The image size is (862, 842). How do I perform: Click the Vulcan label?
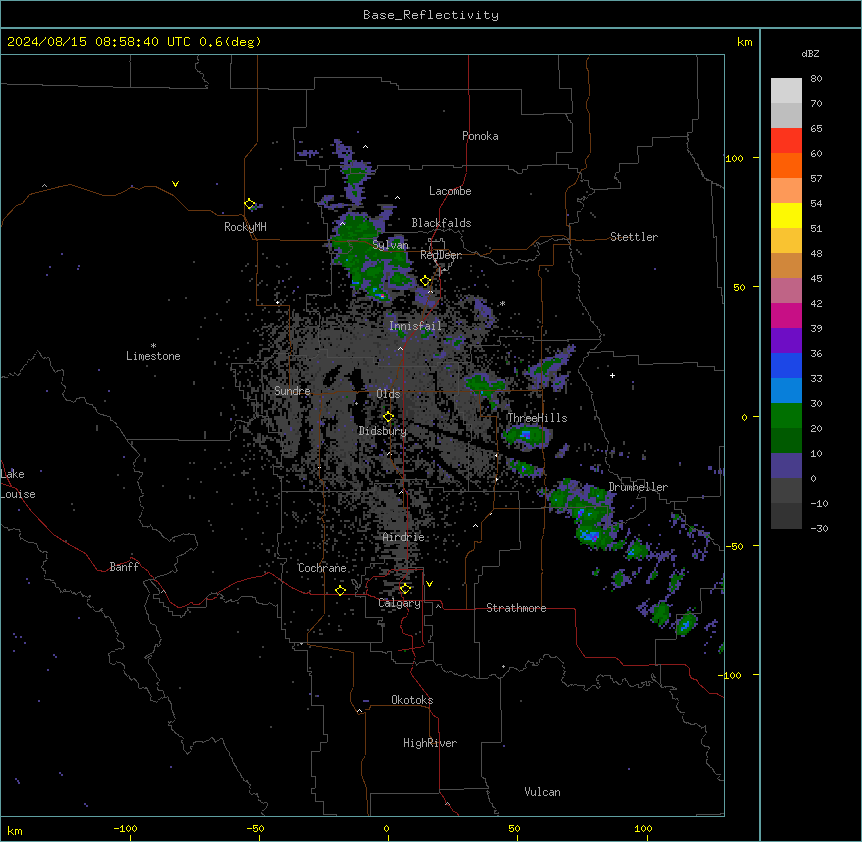tap(543, 792)
